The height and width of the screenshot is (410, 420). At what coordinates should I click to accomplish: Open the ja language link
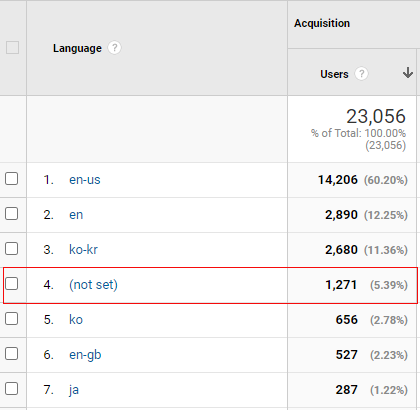(74, 390)
